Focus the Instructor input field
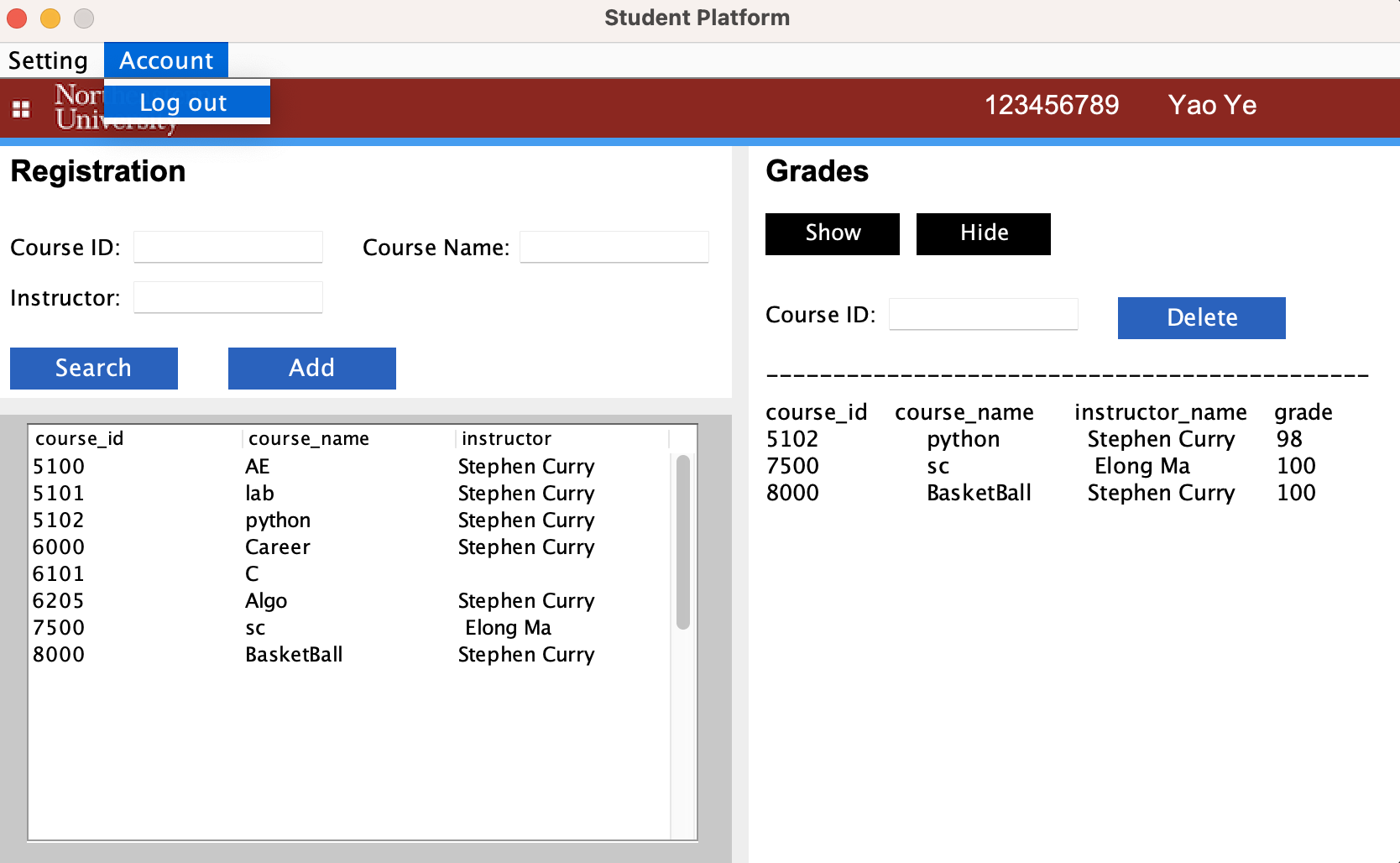 [228, 297]
